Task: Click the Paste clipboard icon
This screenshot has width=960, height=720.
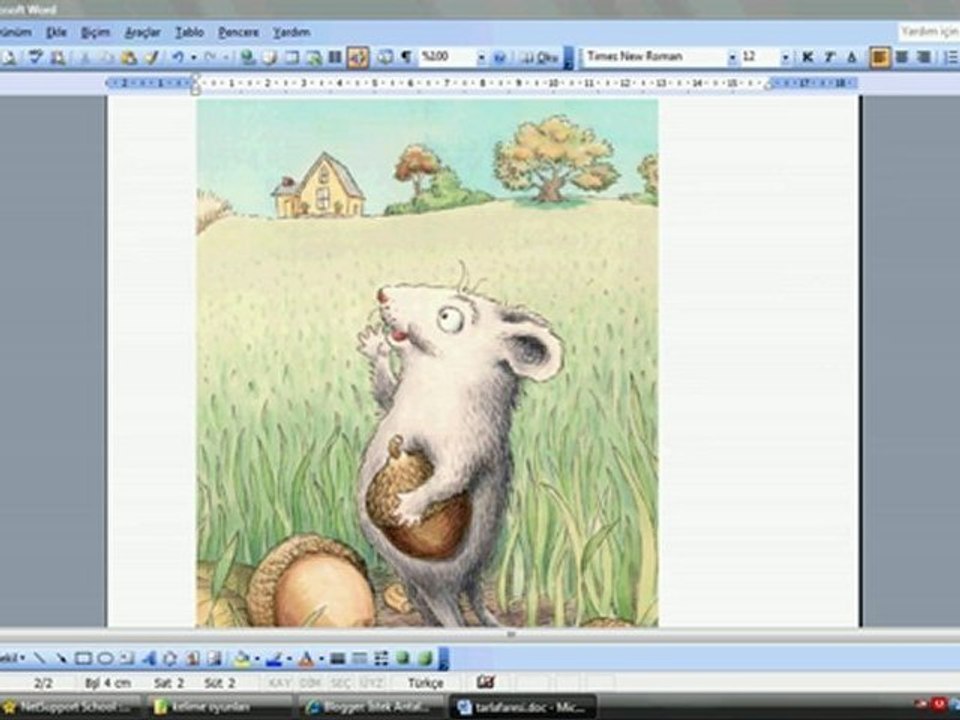Action: pyautogui.click(x=129, y=58)
